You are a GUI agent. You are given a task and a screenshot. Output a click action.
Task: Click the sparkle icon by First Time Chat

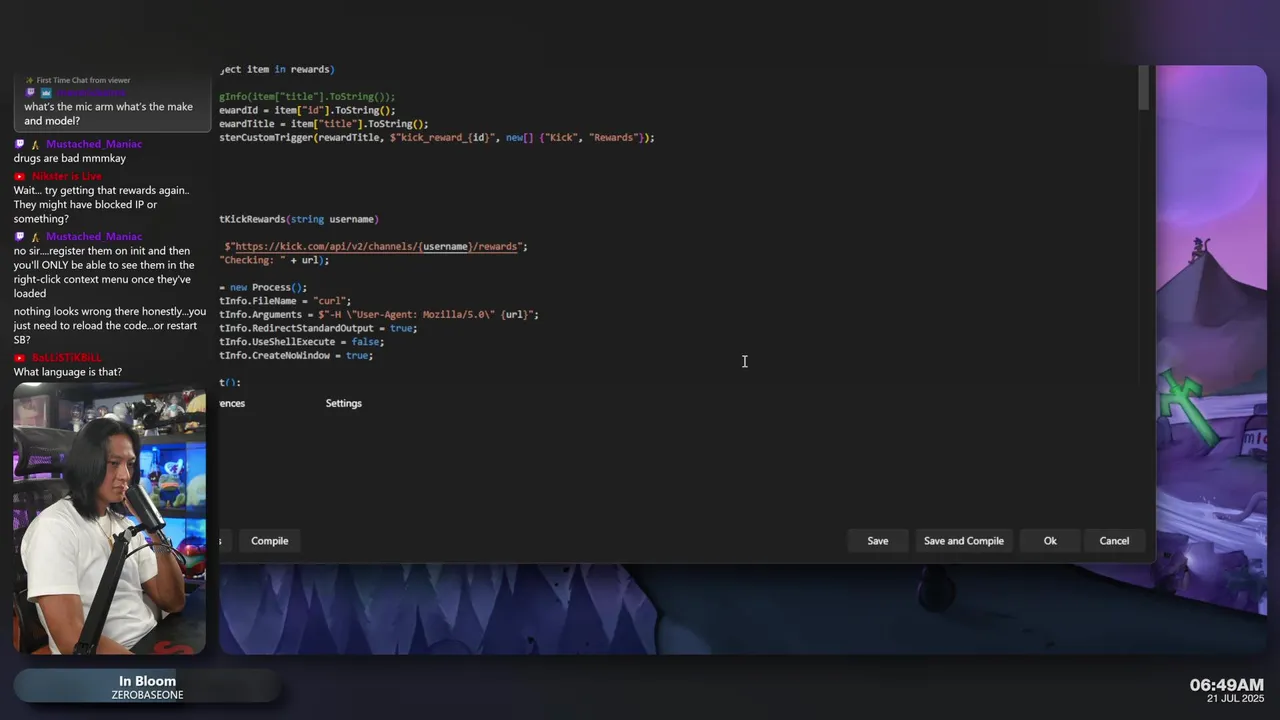30,80
